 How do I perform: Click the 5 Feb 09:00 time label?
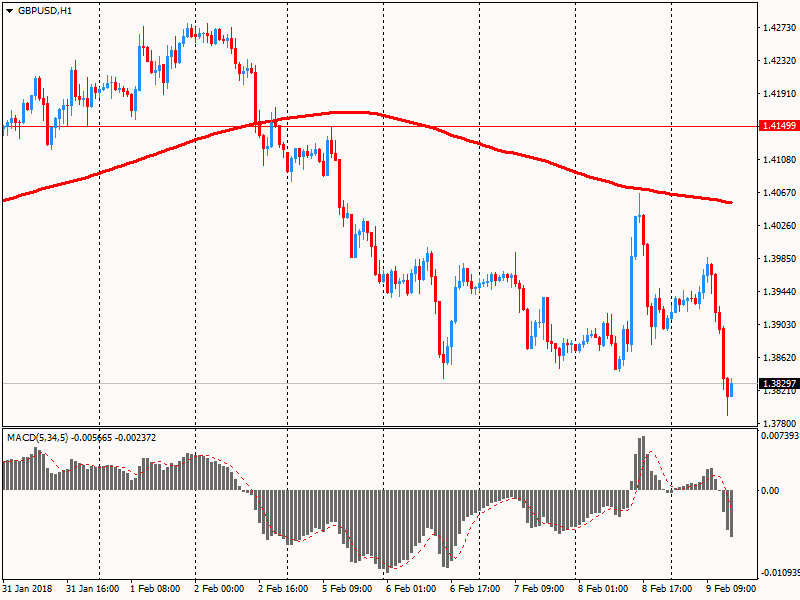(x=347, y=589)
